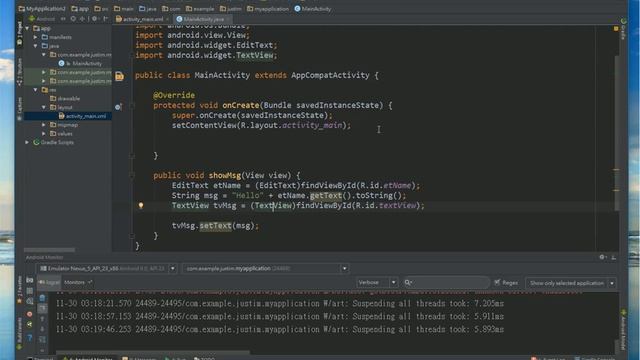Expand the mipmap folder arrow
The height and width of the screenshot is (360, 640).
click(x=44, y=124)
